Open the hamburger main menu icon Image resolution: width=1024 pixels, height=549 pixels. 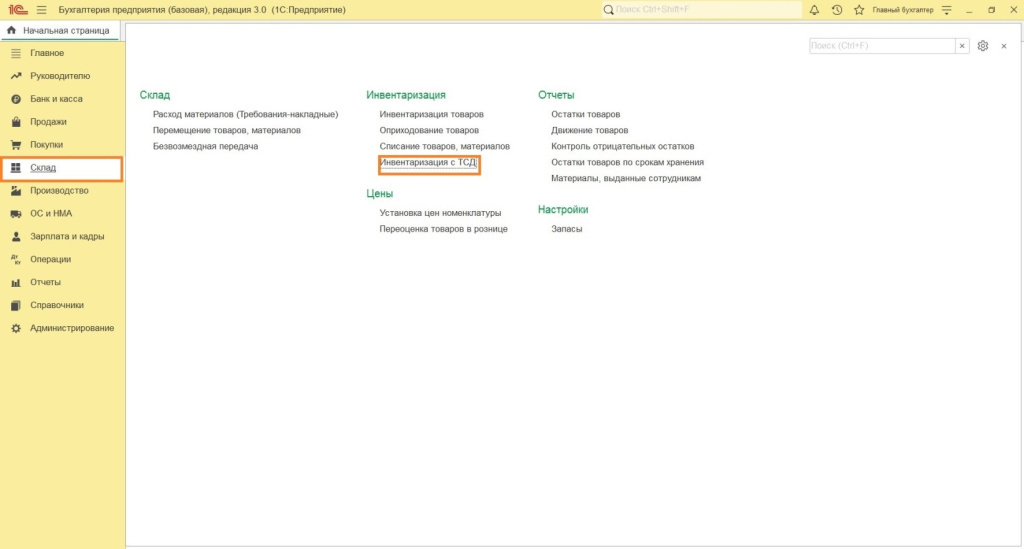[x=42, y=10]
